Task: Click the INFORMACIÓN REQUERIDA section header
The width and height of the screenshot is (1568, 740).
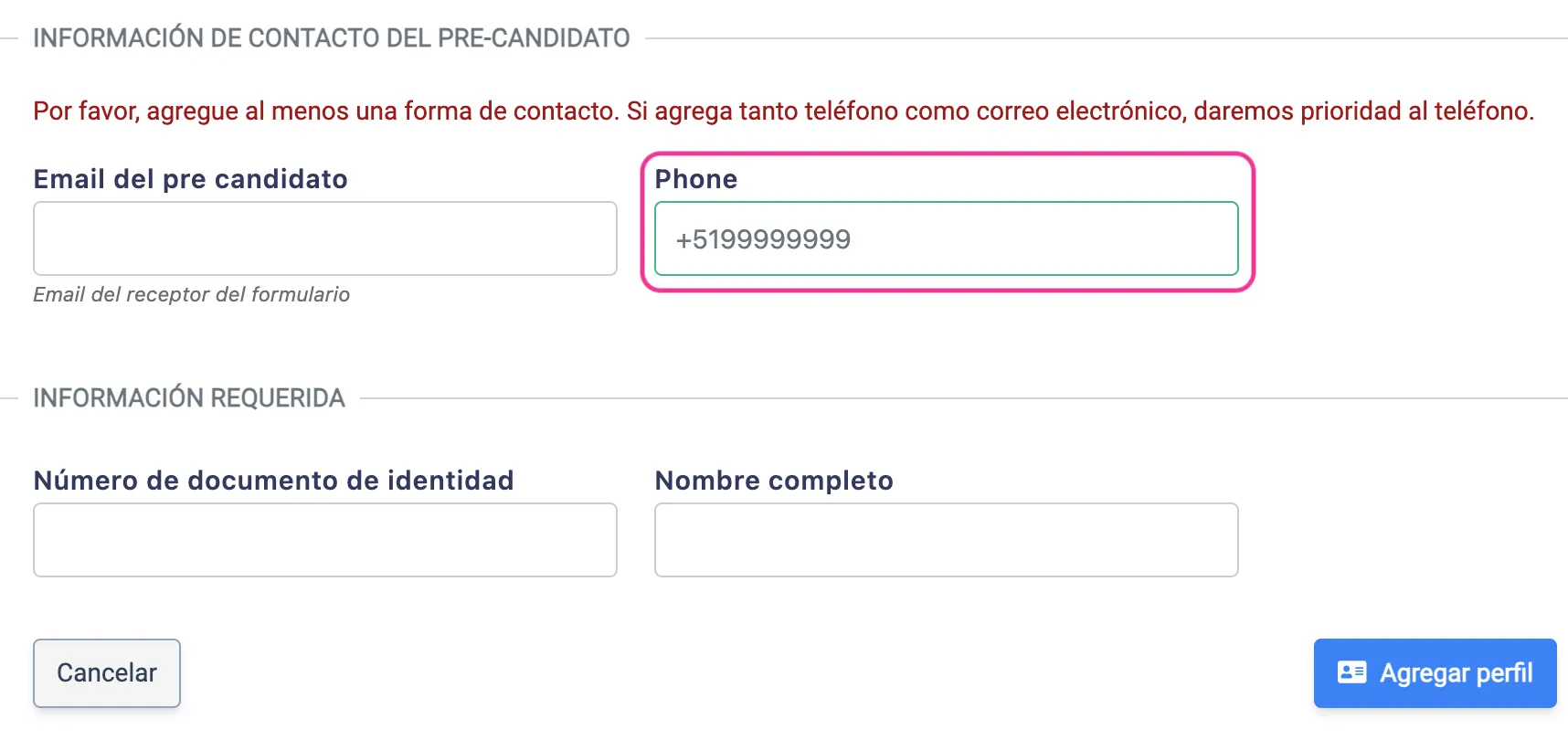Action: pyautogui.click(x=188, y=397)
